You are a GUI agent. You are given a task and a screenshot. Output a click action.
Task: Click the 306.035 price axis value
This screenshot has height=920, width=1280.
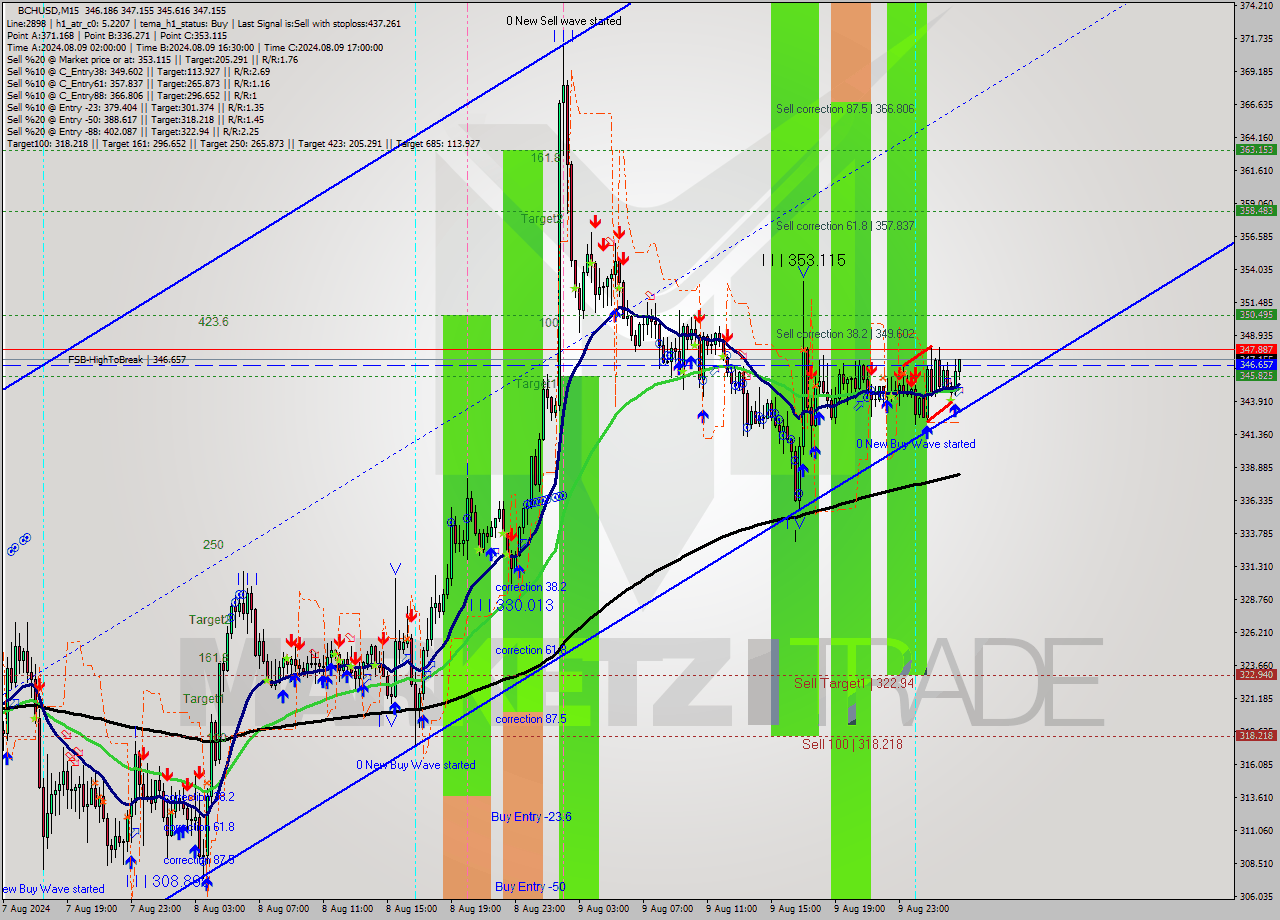tap(1255, 896)
